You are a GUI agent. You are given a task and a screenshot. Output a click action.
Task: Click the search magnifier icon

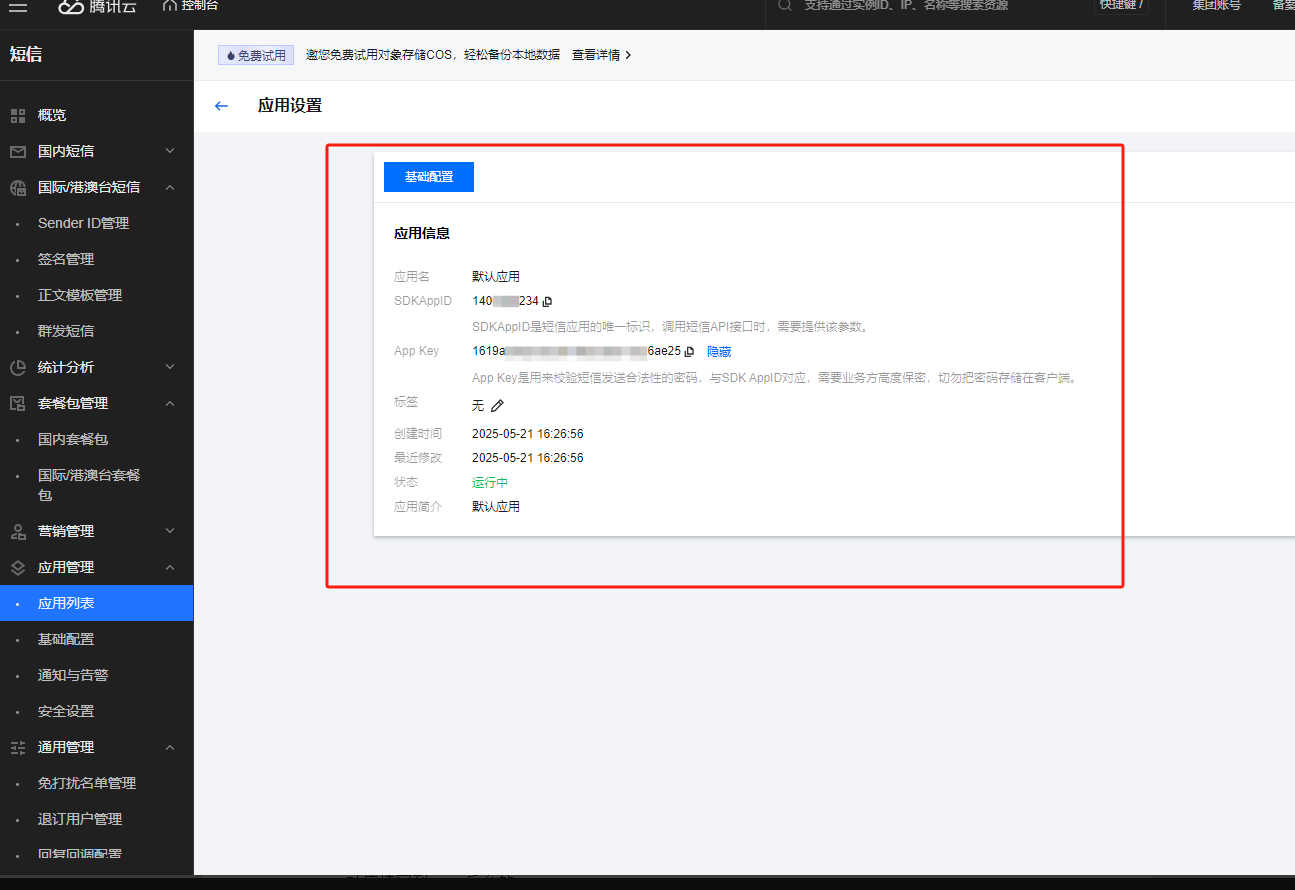[785, 5]
